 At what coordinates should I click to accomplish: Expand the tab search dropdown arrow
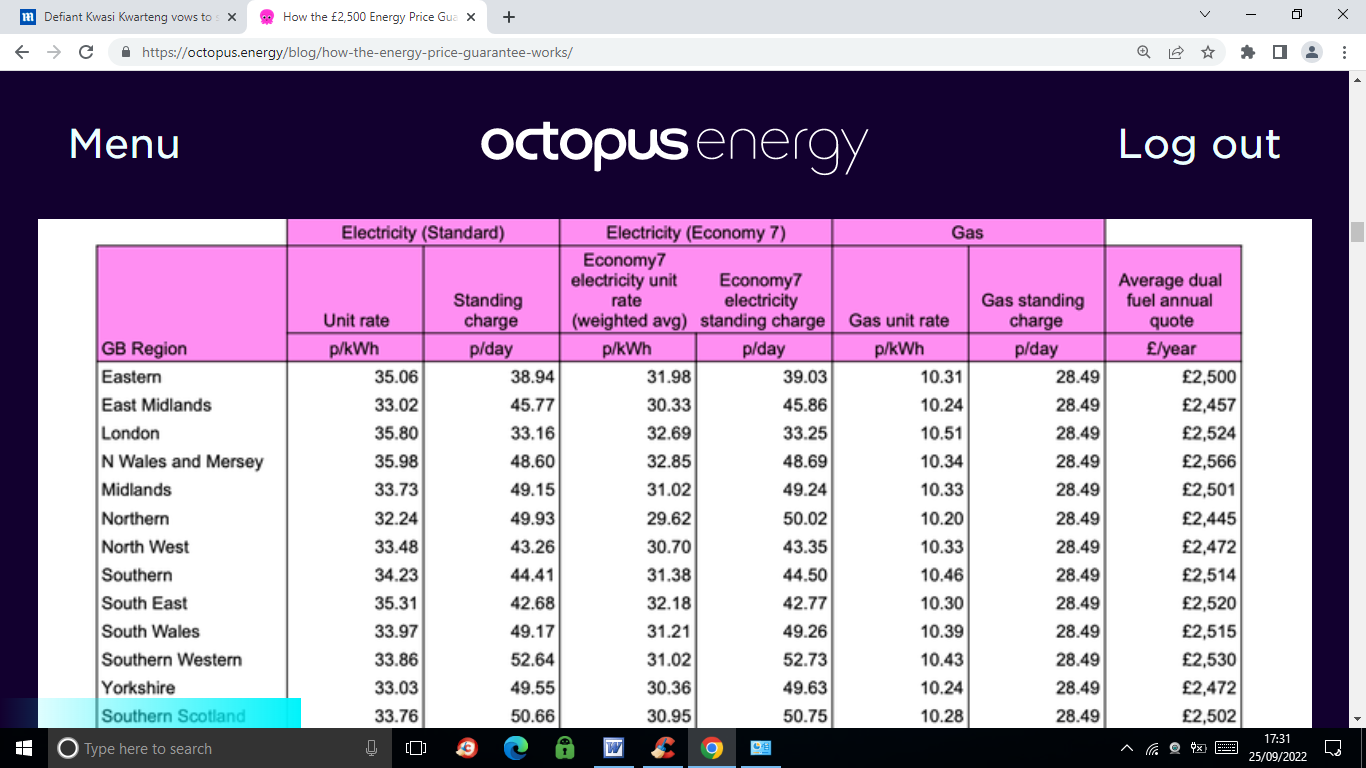tap(1205, 15)
